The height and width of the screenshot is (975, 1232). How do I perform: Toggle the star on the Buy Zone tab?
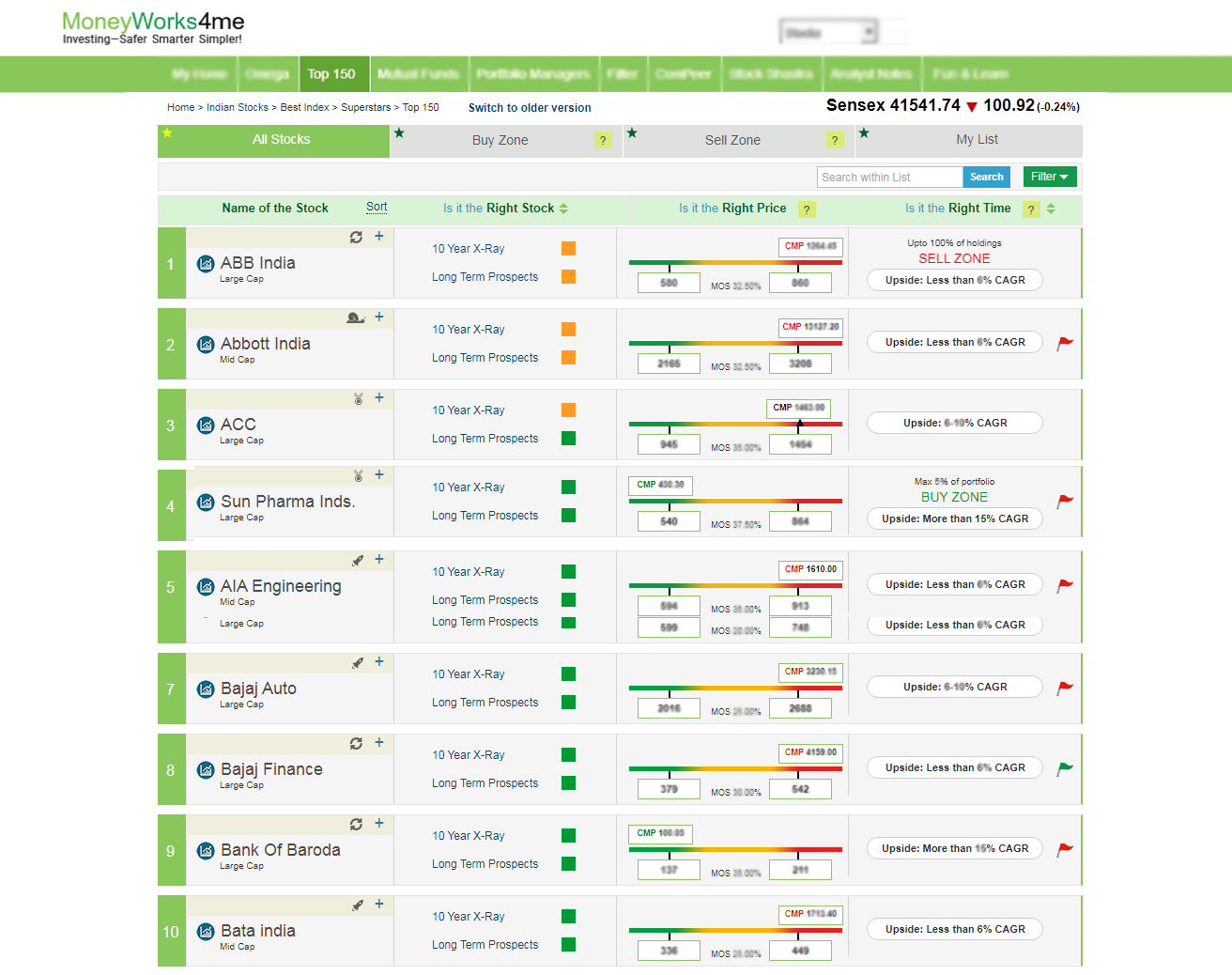click(399, 133)
